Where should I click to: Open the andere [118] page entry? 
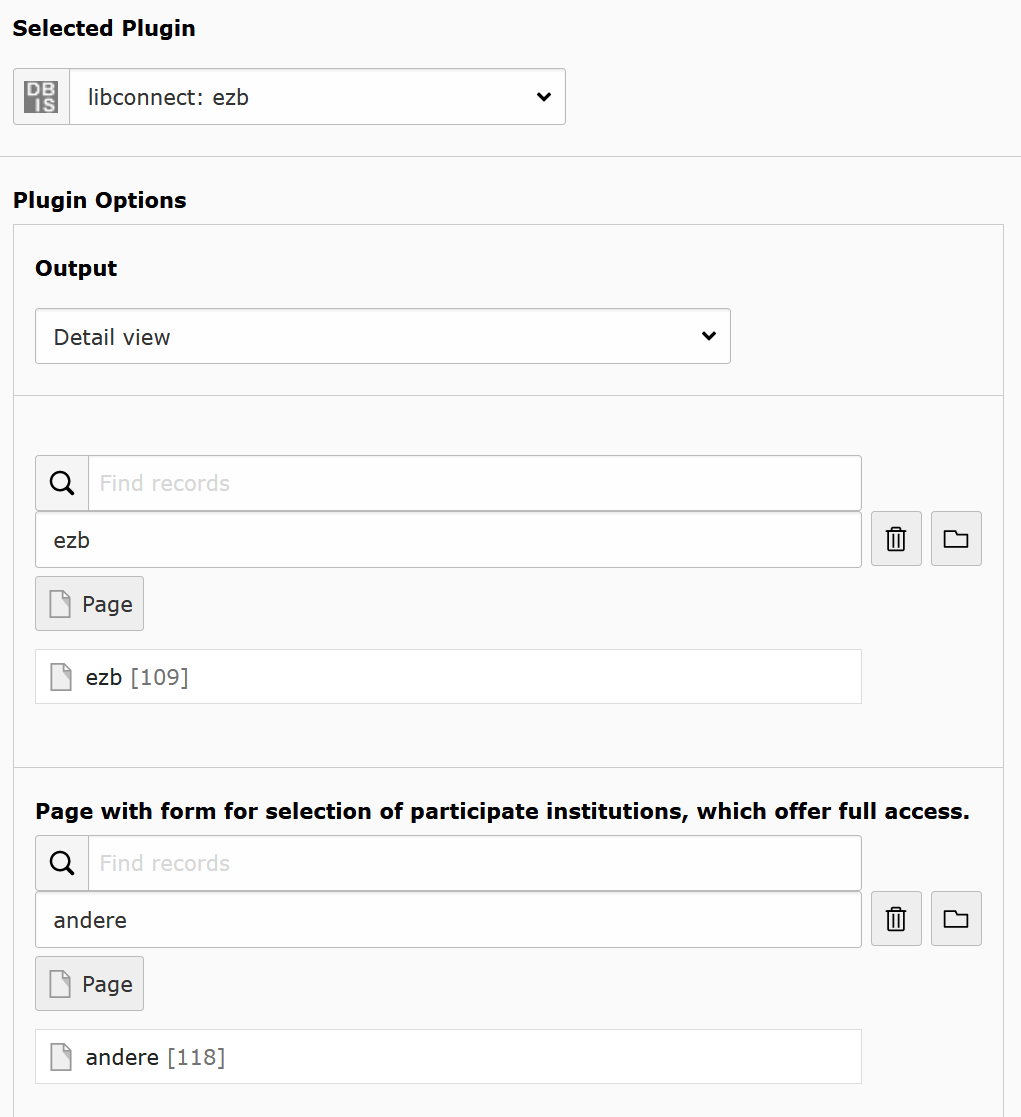point(155,1057)
